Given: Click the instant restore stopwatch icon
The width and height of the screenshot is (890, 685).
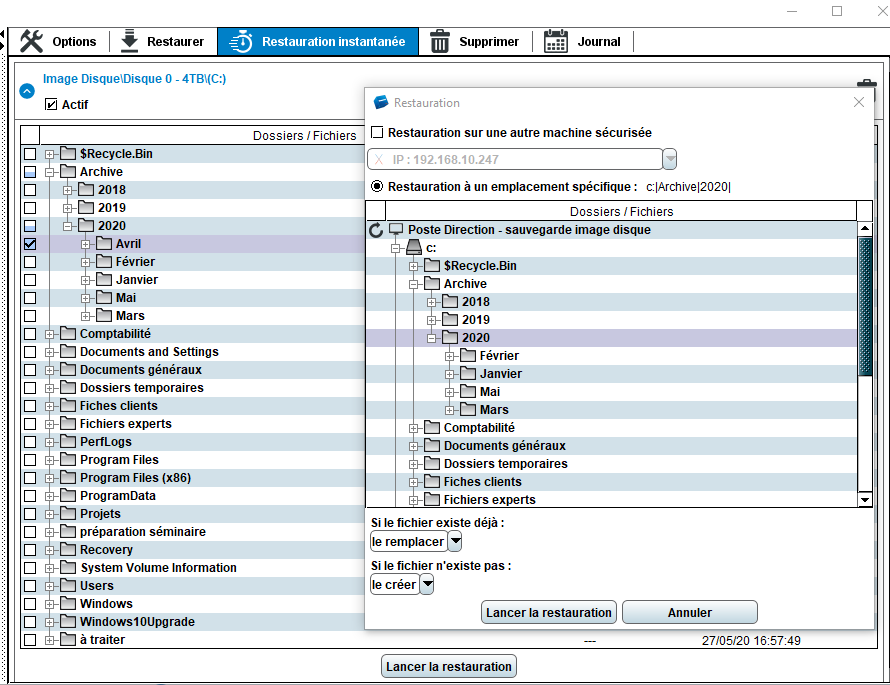Looking at the screenshot, I should click(x=241, y=41).
